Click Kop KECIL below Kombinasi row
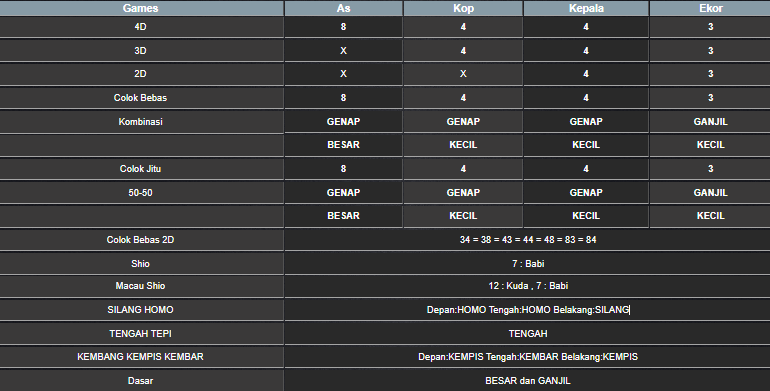 463,145
